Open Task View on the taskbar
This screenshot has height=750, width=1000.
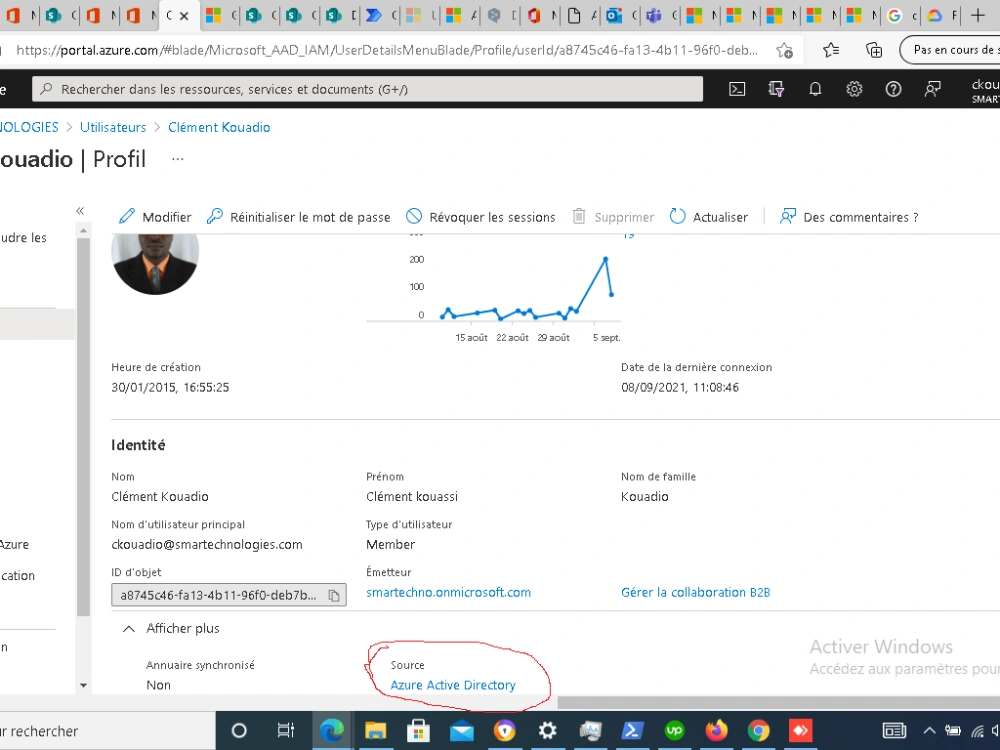(x=285, y=730)
